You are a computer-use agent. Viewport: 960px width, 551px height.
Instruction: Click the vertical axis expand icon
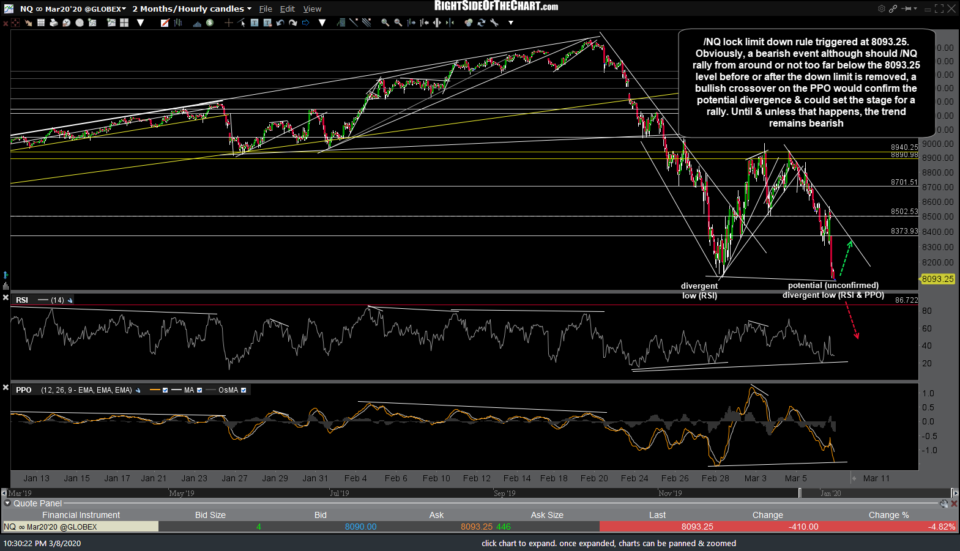437,23
